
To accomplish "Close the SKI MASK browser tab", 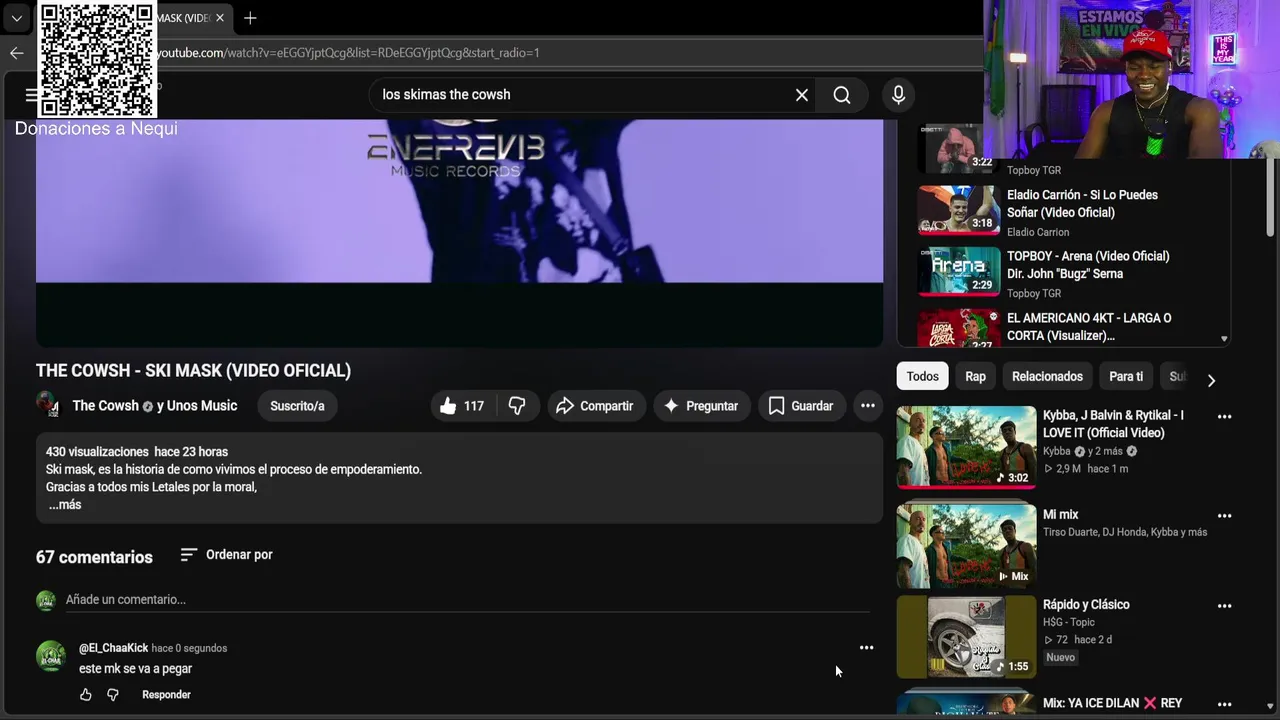I will click(x=220, y=18).
